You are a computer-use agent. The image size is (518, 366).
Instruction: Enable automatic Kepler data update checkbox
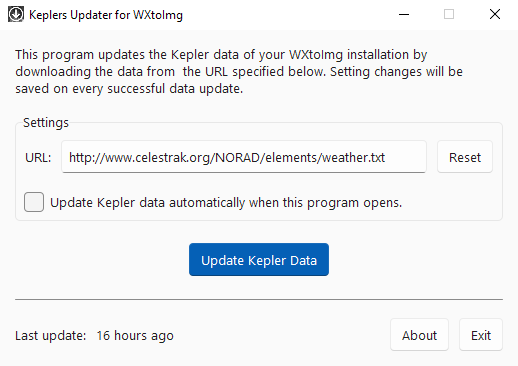point(34,202)
